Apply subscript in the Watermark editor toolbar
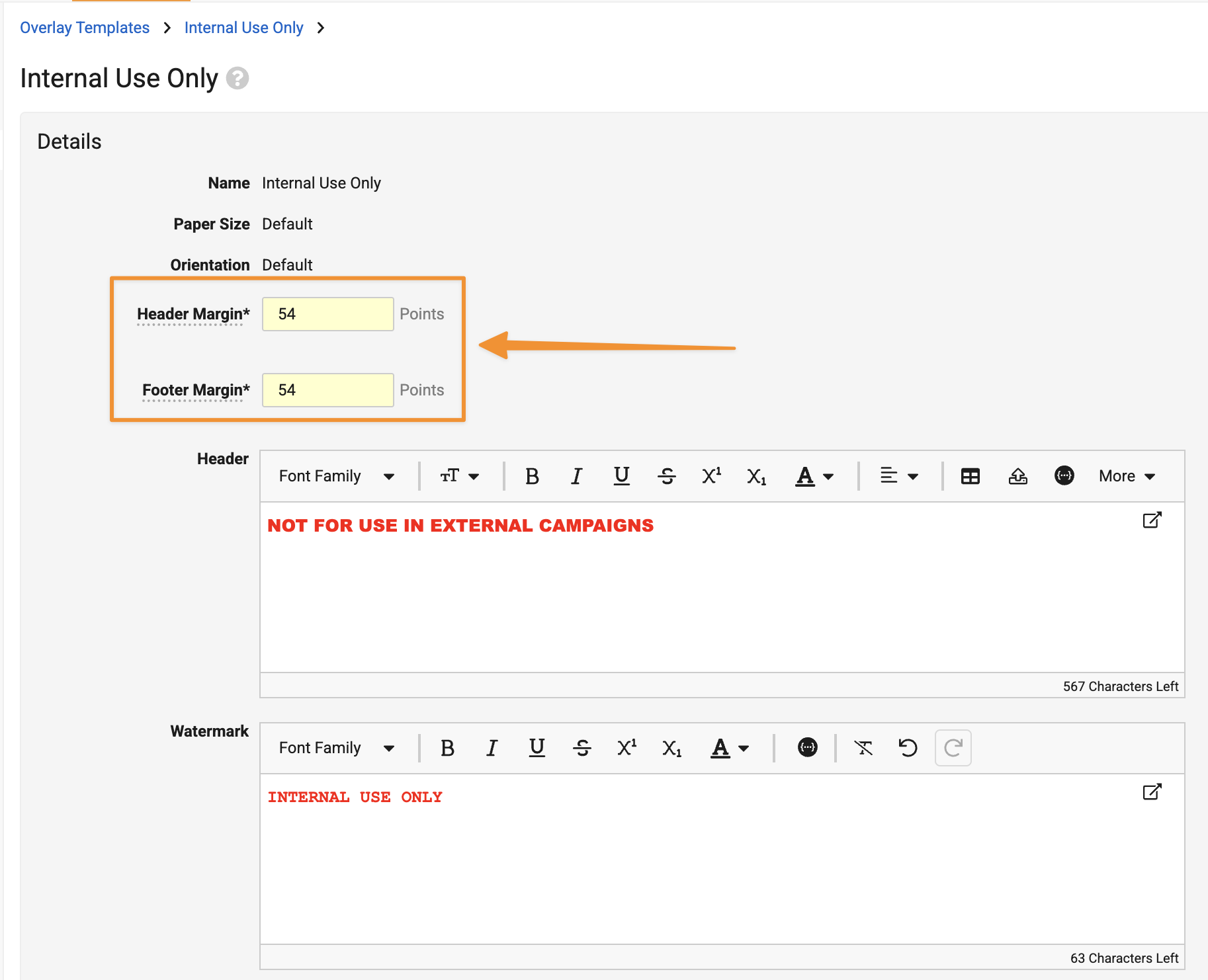The height and width of the screenshot is (980, 1208). [672, 748]
